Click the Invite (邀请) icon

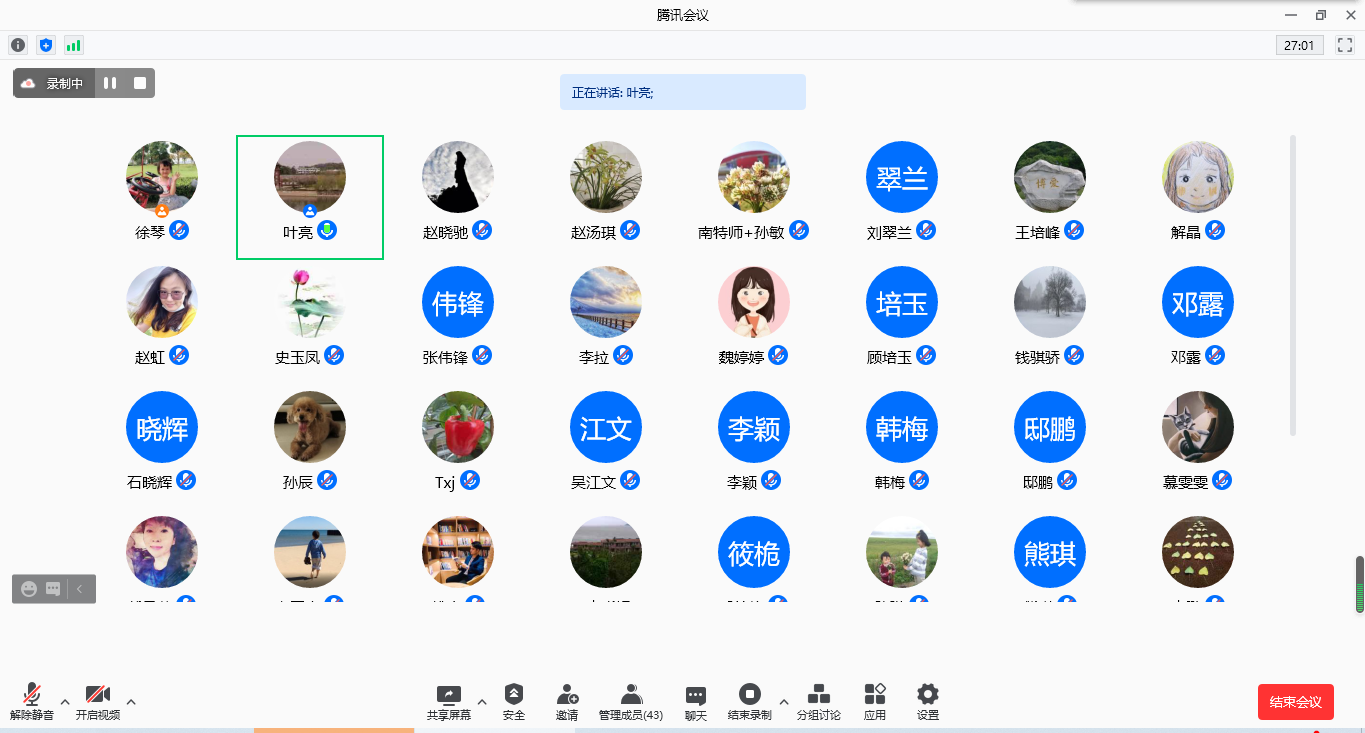[567, 701]
